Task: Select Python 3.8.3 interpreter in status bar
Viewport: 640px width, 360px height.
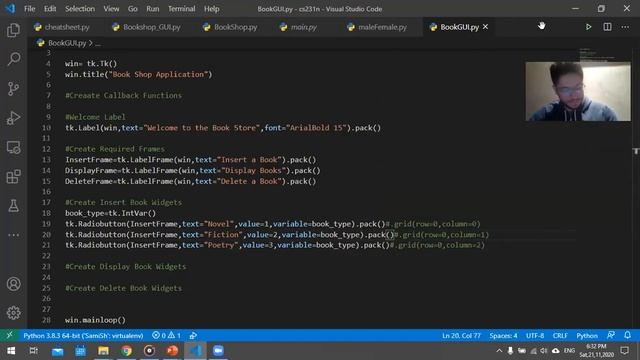Action: click(x=83, y=335)
